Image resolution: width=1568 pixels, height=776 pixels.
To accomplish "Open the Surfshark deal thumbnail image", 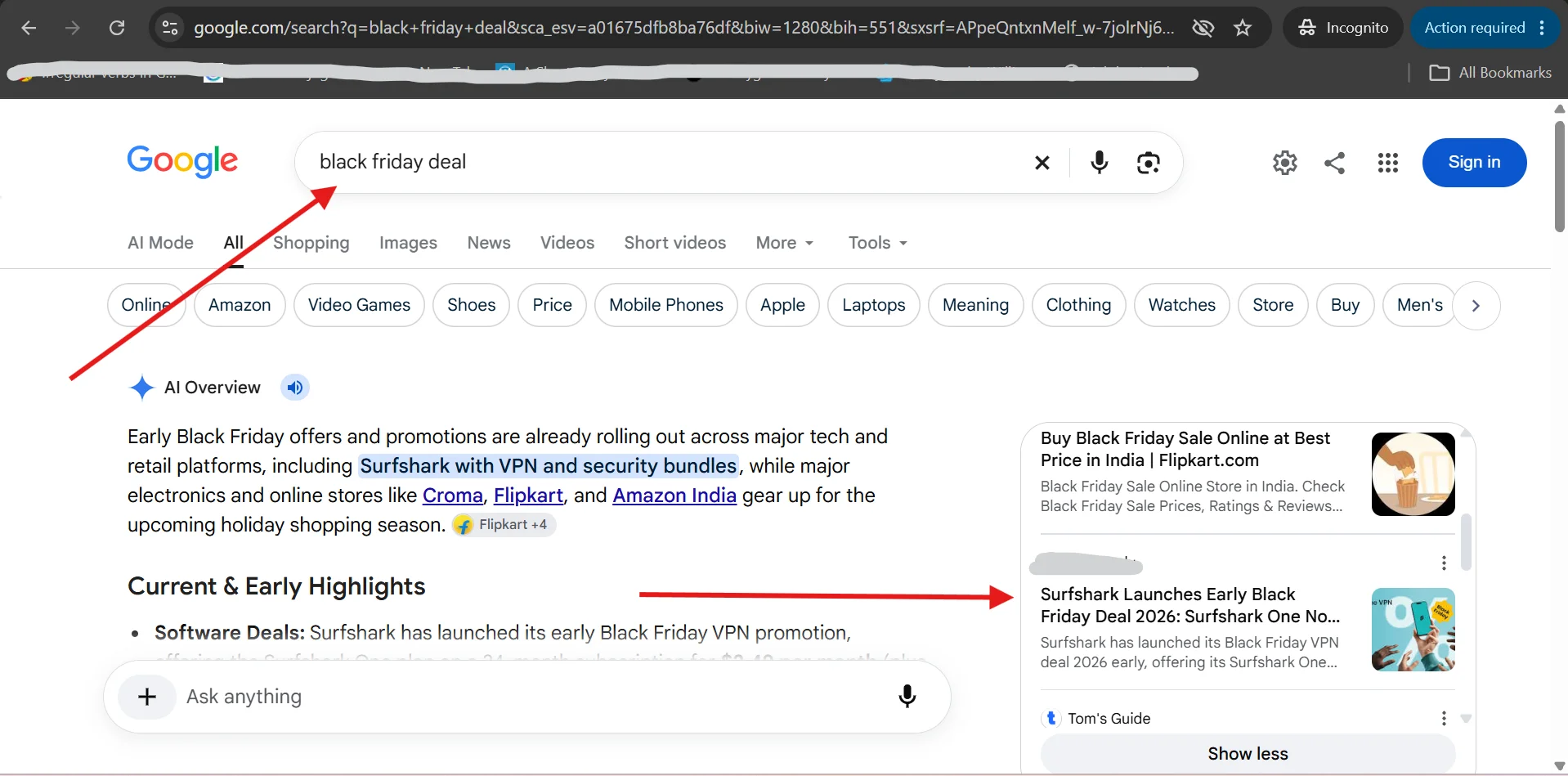I will pyautogui.click(x=1413, y=630).
